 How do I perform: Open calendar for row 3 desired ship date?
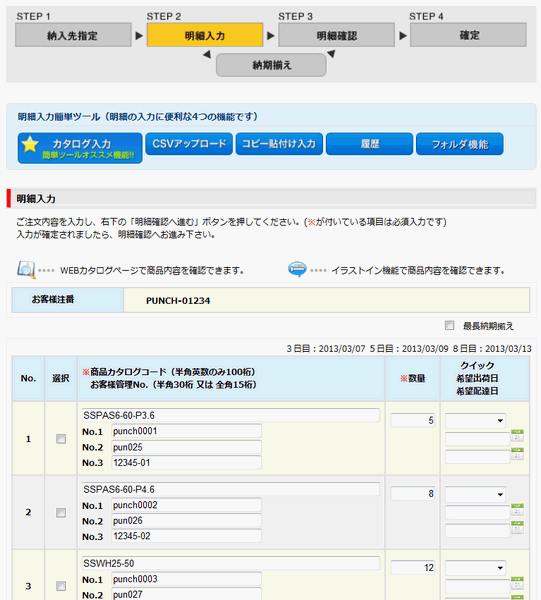[517, 583]
